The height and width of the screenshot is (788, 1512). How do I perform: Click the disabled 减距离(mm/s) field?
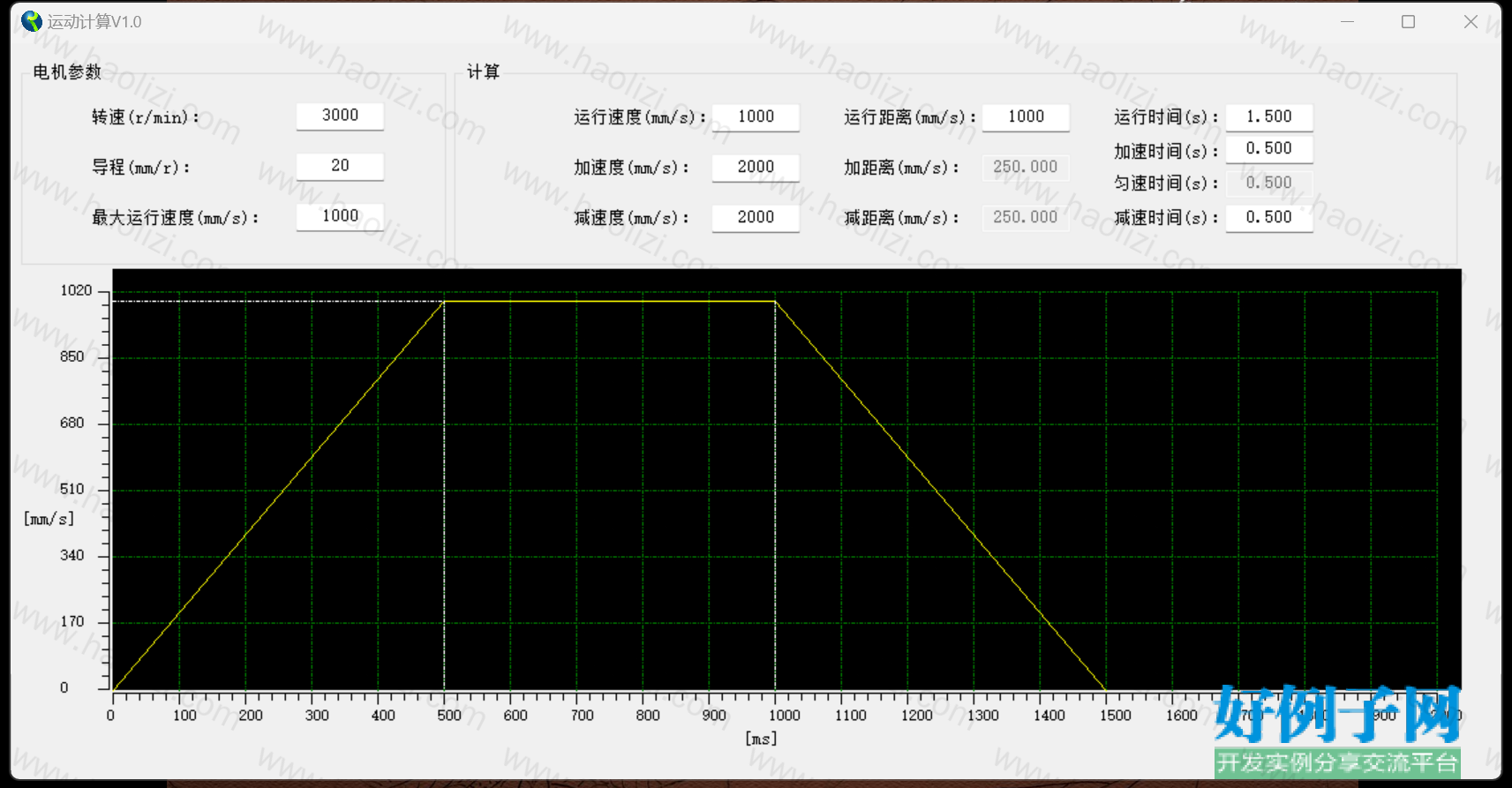[1026, 217]
